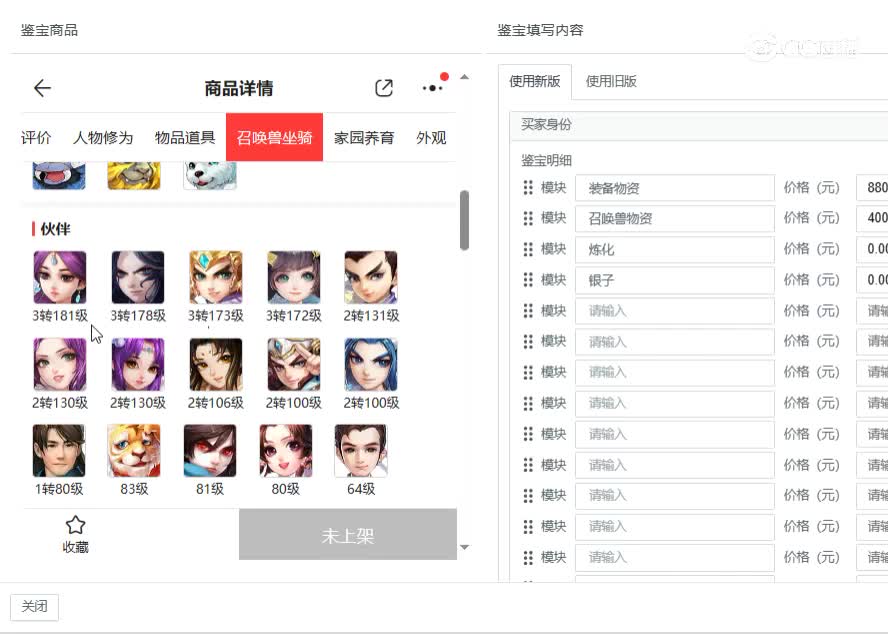Click scroll up arrow of product panel
888x634 pixels.
click(464, 76)
